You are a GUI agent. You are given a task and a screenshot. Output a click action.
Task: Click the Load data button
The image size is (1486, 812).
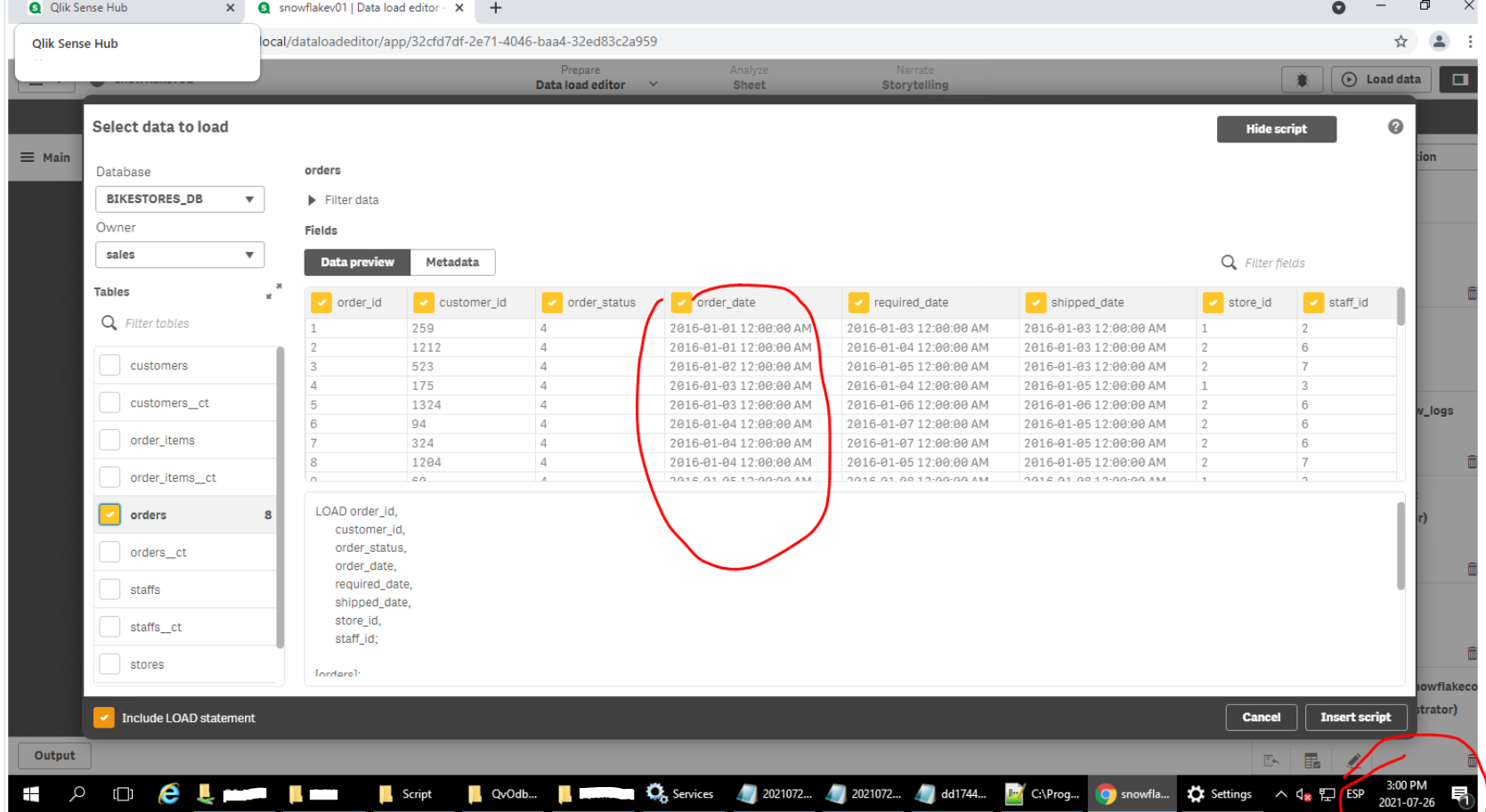[1381, 79]
